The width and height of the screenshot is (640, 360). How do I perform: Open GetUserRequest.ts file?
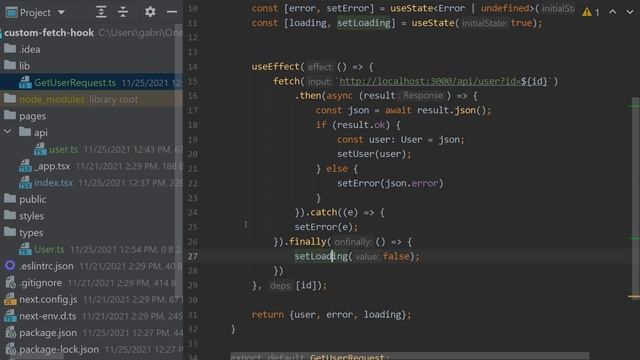[x=75, y=82]
